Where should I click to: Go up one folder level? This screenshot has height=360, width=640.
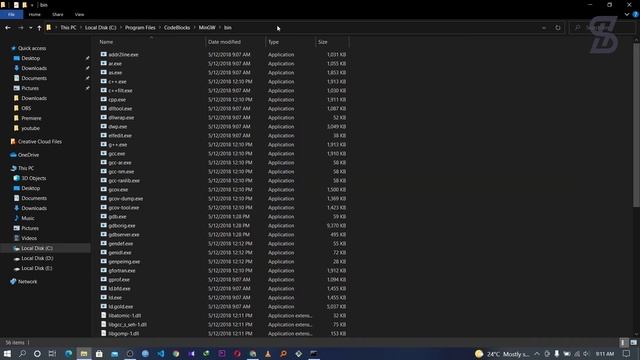(39, 28)
